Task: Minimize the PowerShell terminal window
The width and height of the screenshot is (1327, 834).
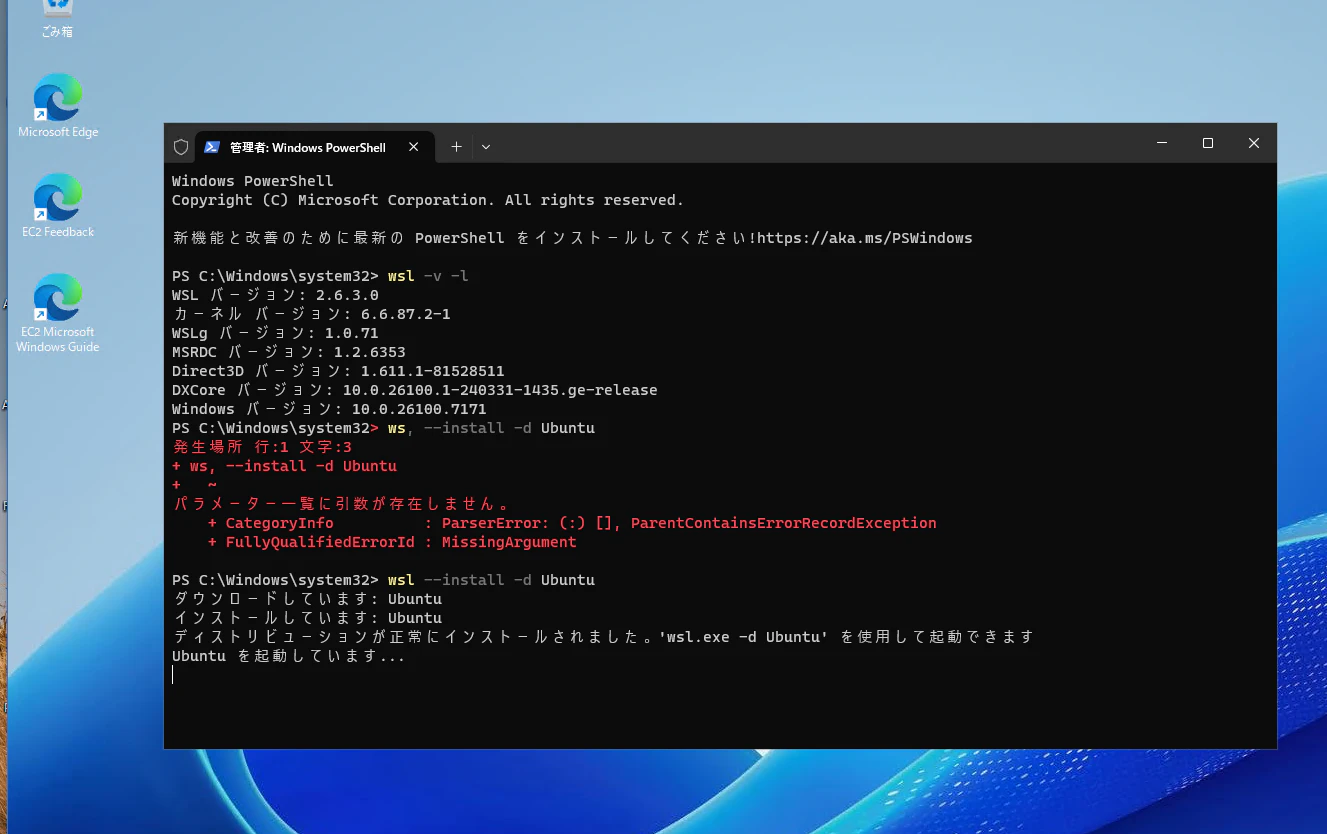Action: point(1162,143)
